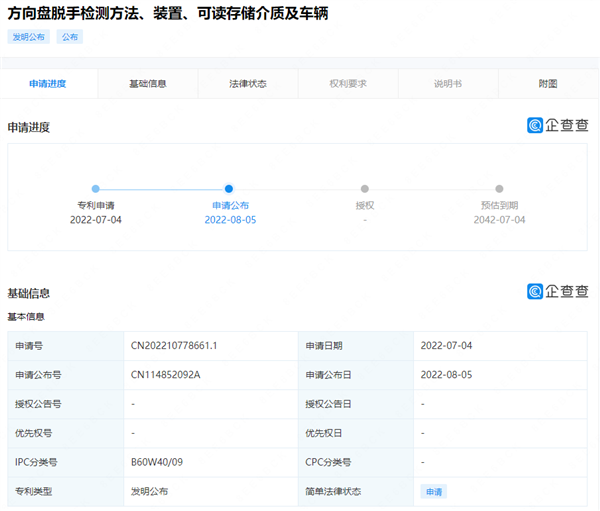Open the 附图 tab
The width and height of the screenshot is (600, 511).
pyautogui.click(x=548, y=83)
